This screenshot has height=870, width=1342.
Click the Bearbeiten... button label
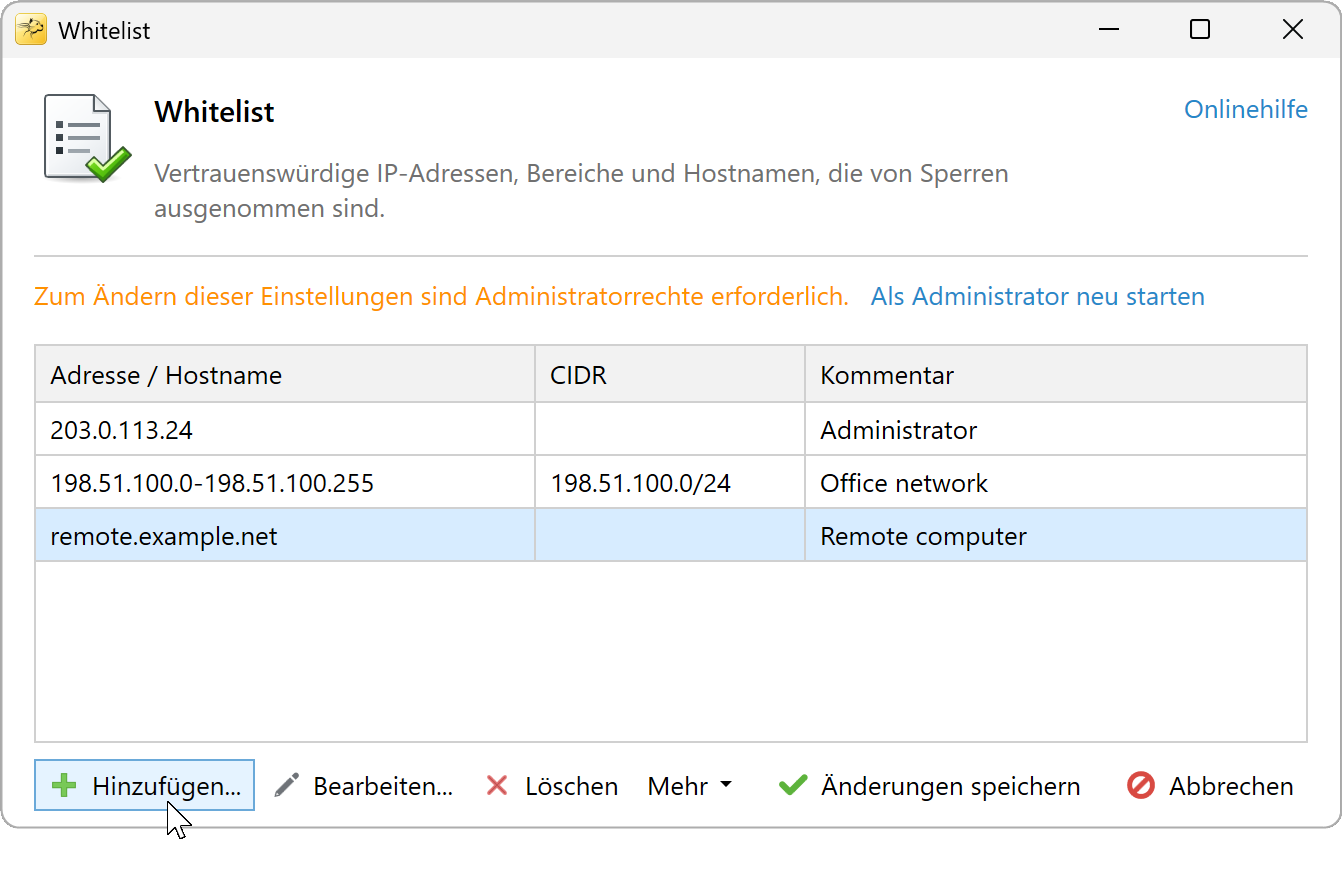384,786
